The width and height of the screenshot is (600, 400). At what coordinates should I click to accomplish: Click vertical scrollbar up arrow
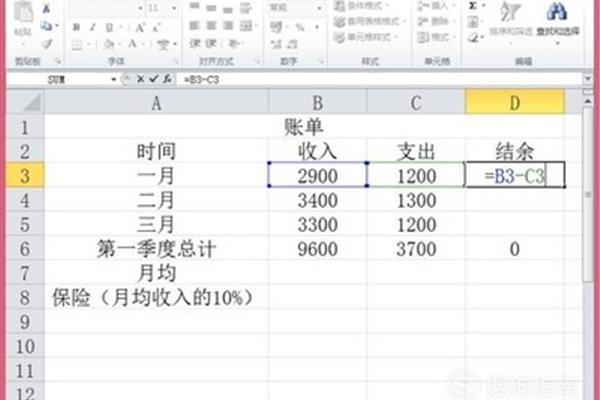(x=587, y=101)
